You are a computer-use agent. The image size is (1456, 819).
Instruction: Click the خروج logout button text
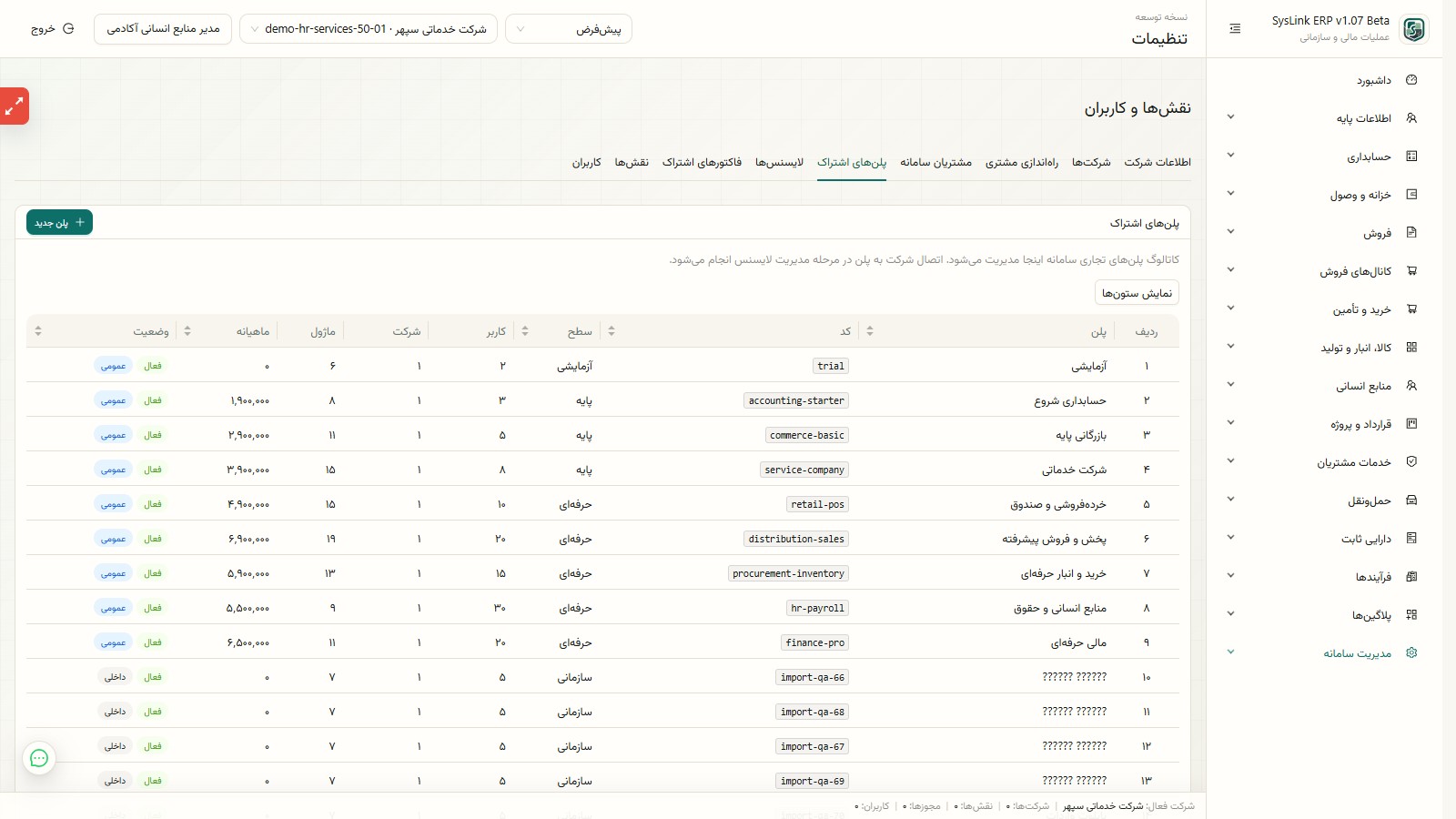click(x=43, y=29)
